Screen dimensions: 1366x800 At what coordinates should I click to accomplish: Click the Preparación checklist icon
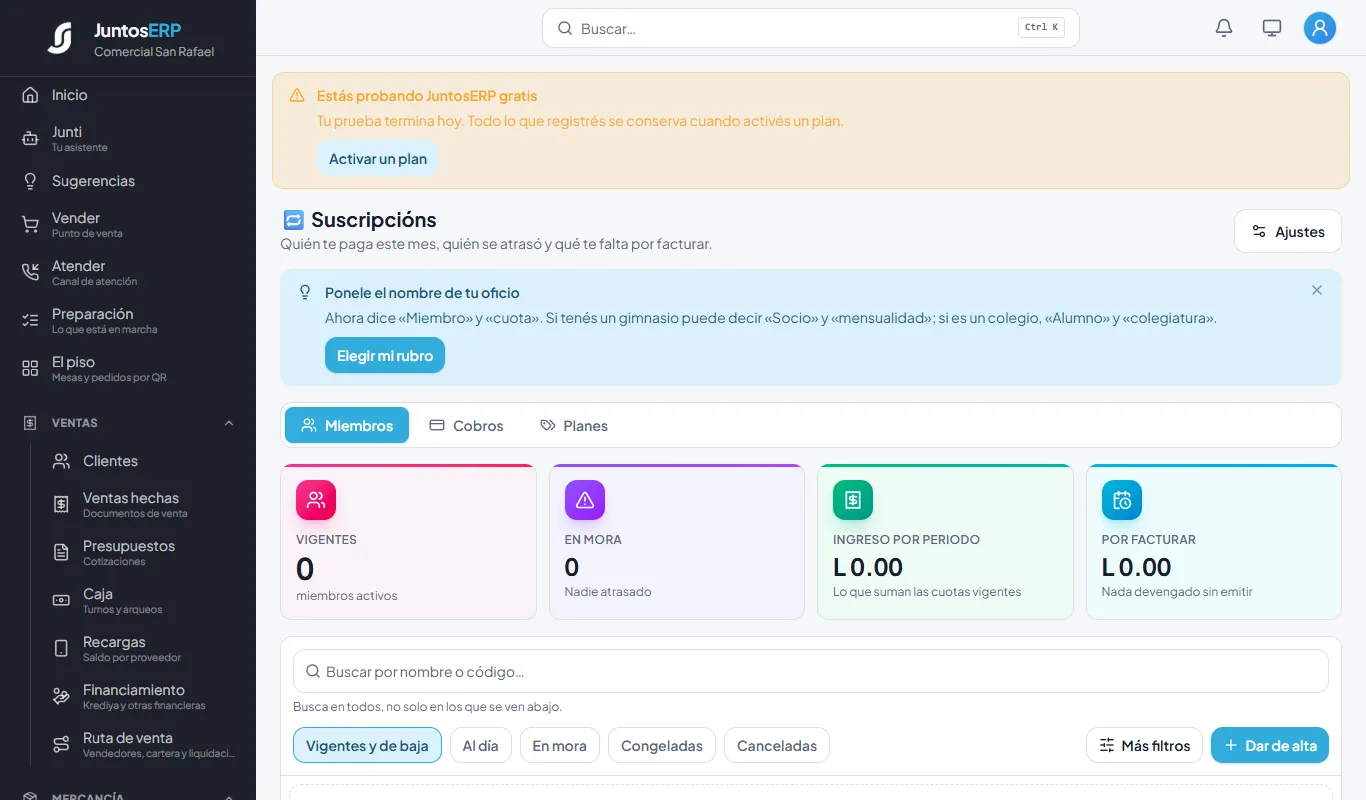[x=30, y=321]
